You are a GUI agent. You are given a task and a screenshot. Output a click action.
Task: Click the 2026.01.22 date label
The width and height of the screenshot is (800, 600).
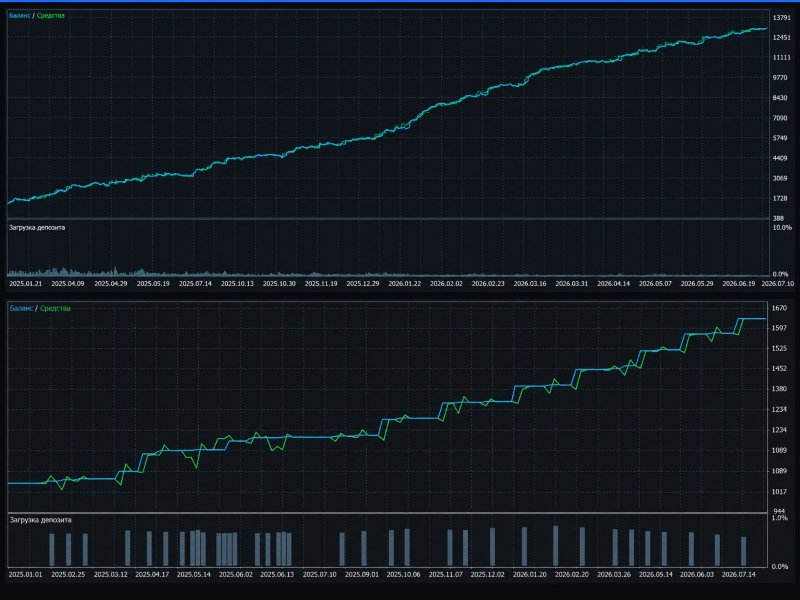coord(405,284)
